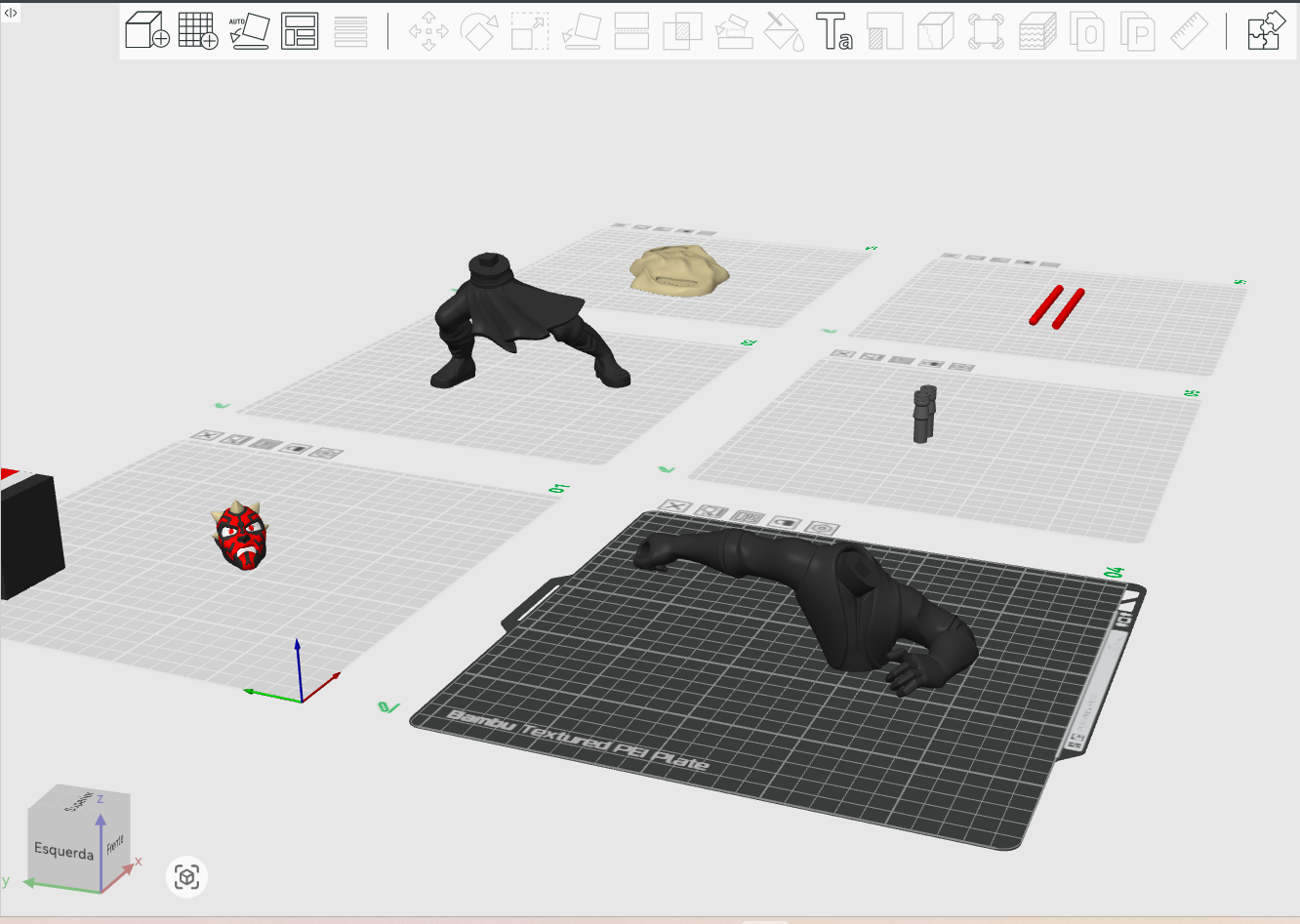Select the Move tool with four arrows
Screen dimensions: 1300x924
[x=428, y=31]
